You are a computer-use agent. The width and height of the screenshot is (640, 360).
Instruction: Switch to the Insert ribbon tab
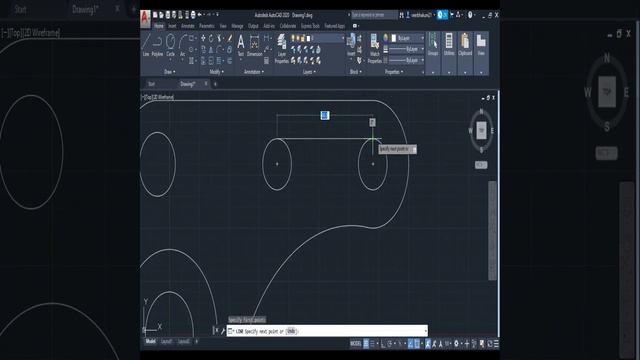click(x=172, y=26)
